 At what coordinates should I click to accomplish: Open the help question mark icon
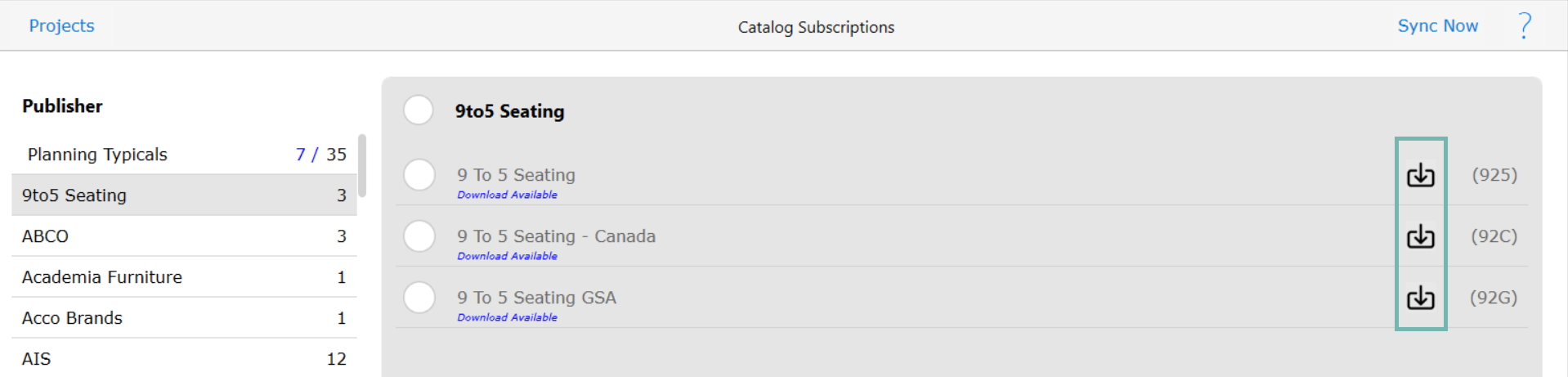click(1525, 25)
